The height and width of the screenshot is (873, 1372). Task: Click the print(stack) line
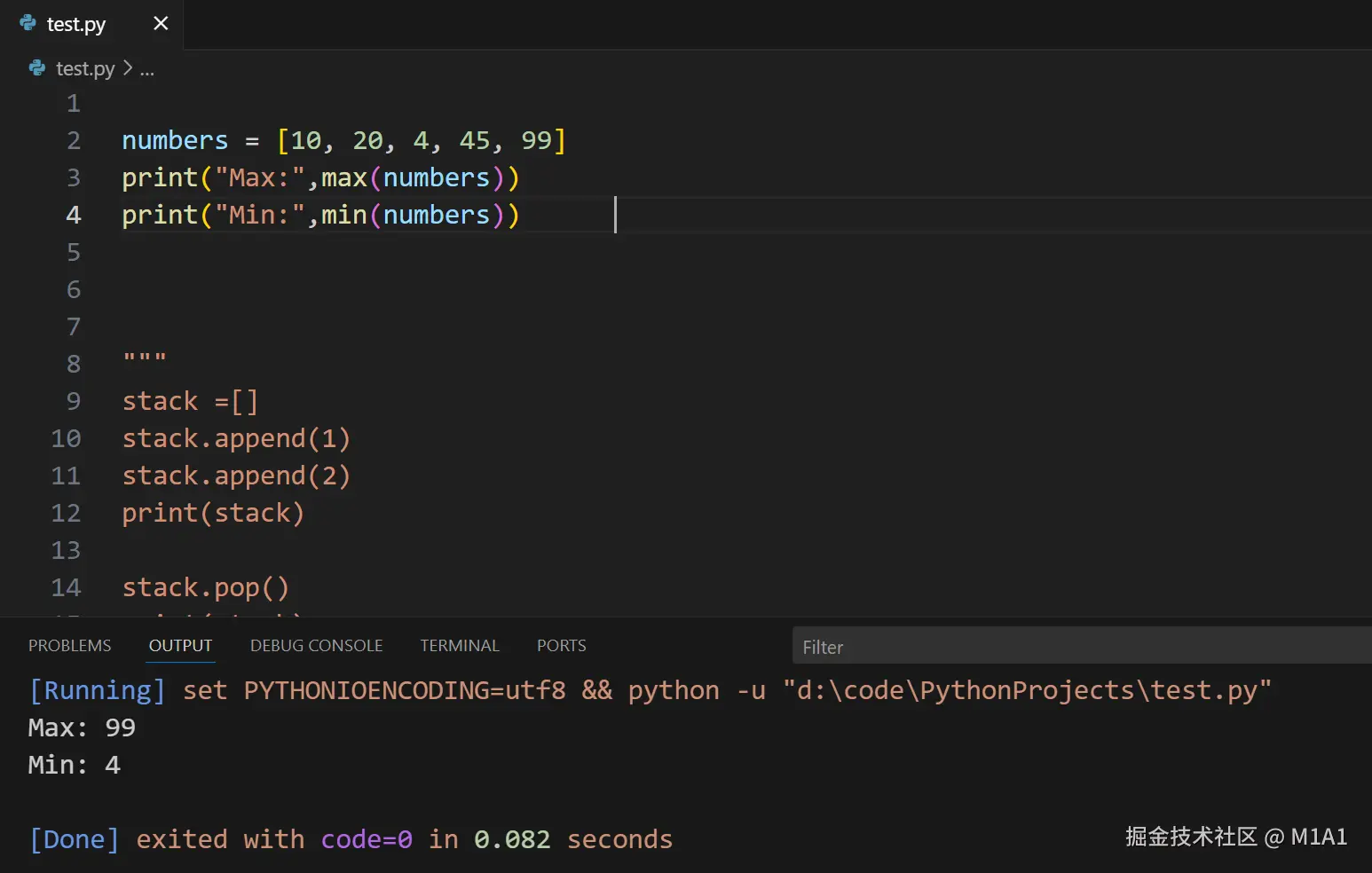[213, 514]
